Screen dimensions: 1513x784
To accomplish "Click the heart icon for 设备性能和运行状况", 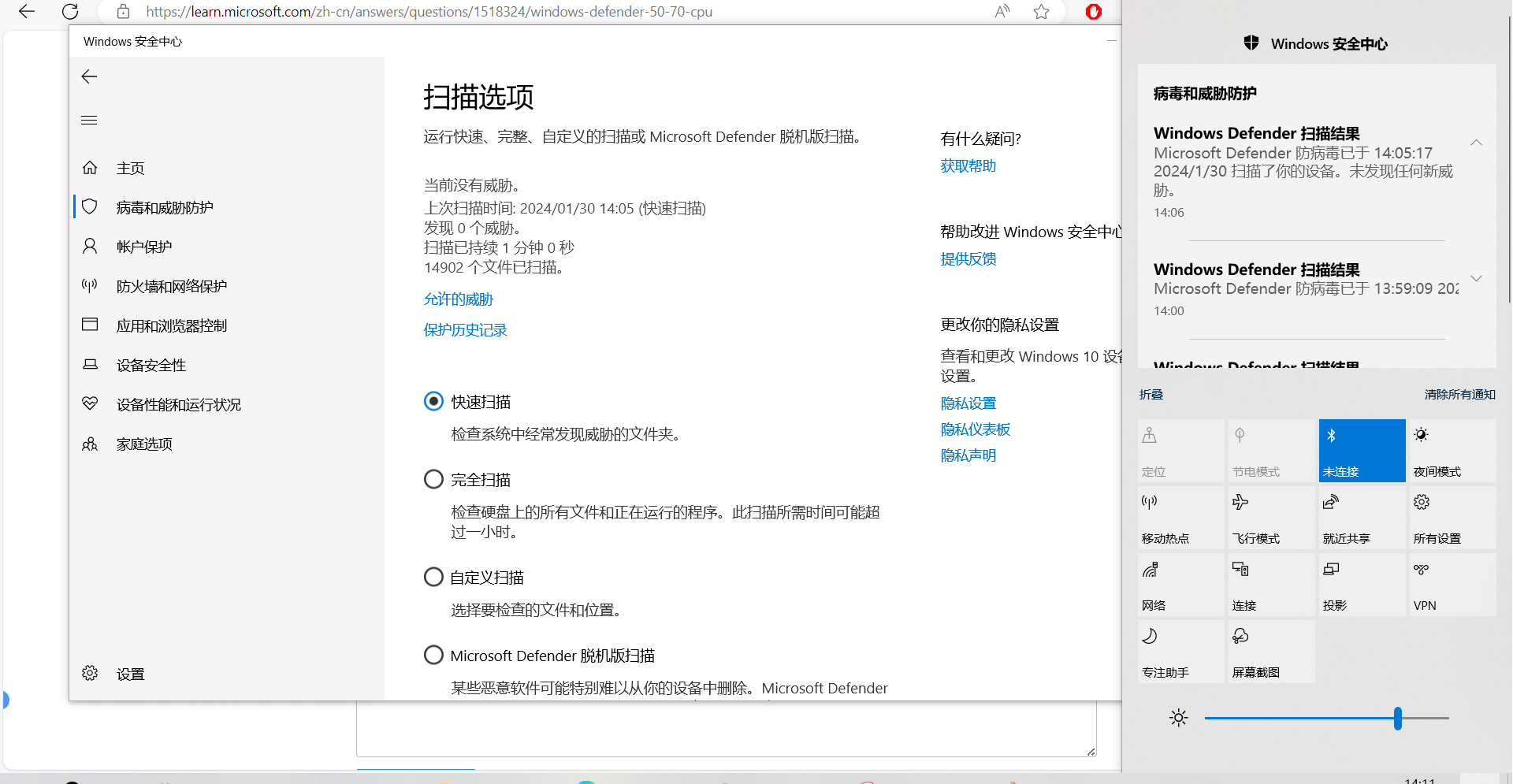I will (x=90, y=403).
